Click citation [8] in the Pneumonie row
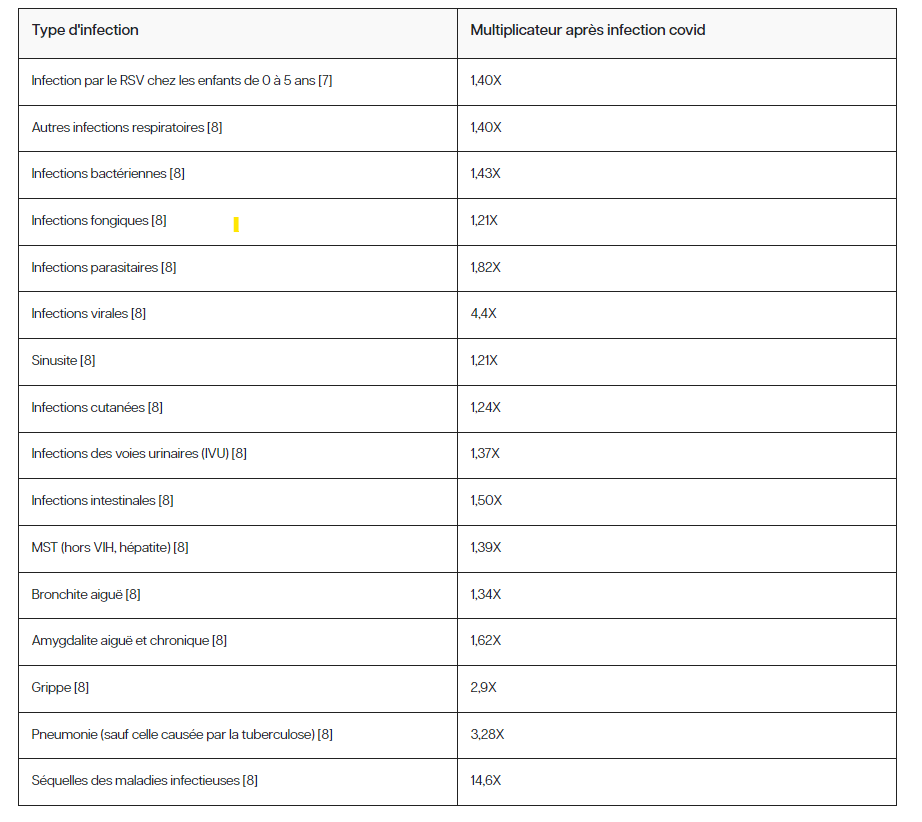This screenshot has width=922, height=822. coord(325,735)
